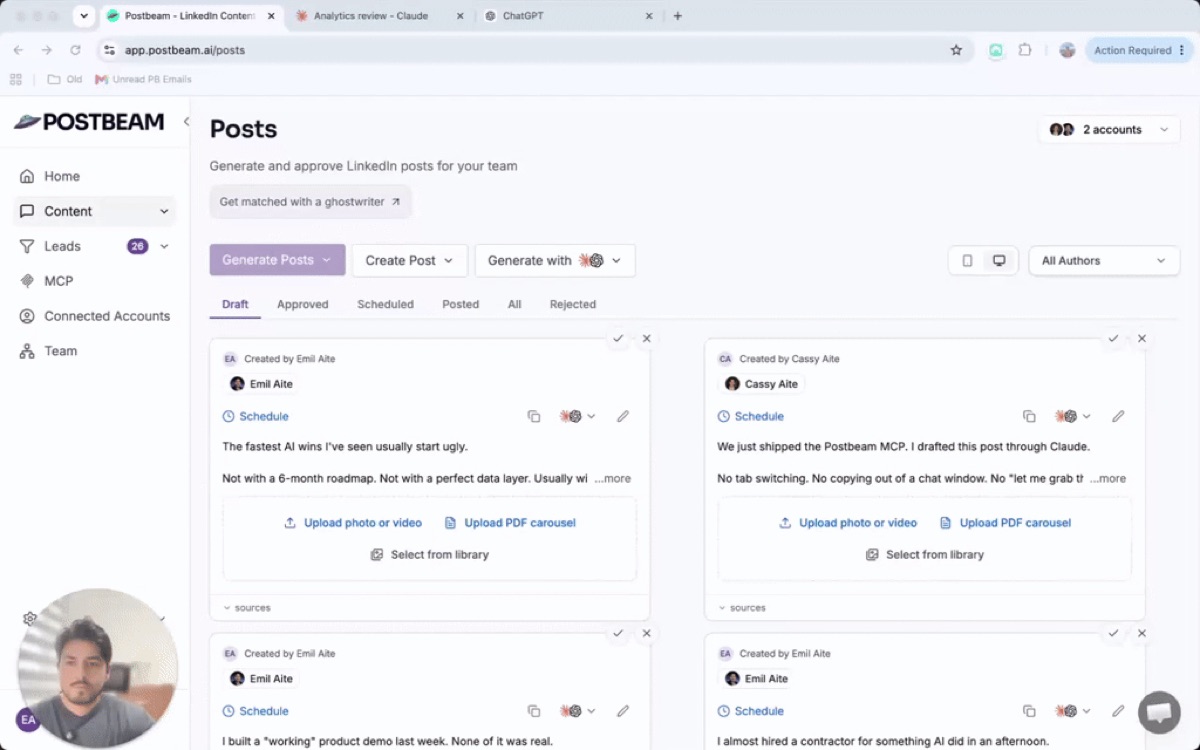This screenshot has height=750, width=1200.
Task: Reject the fastest AI wins post
Action: pyautogui.click(x=647, y=339)
